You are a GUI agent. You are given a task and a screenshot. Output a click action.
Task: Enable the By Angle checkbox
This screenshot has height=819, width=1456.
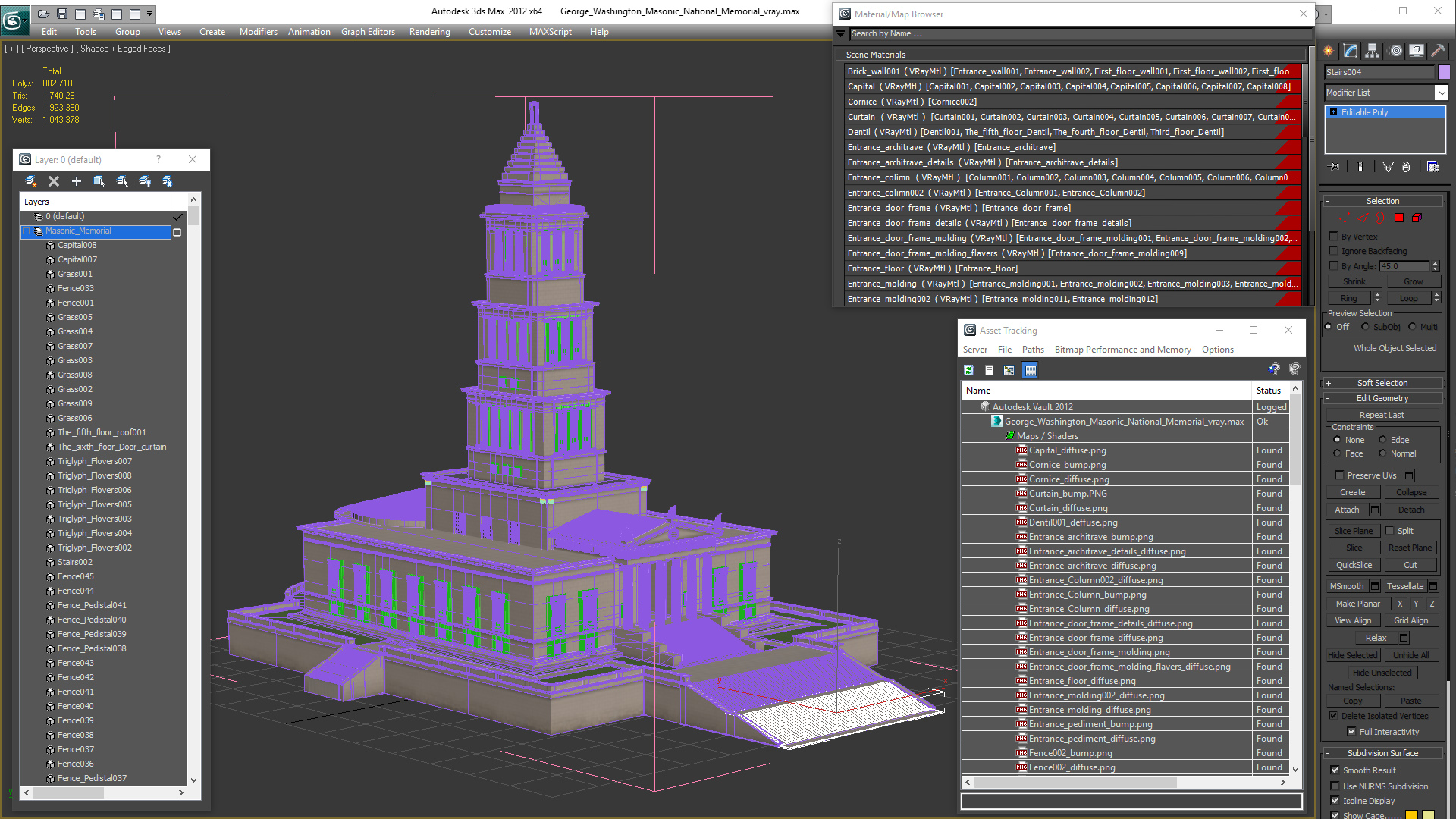pos(1334,266)
